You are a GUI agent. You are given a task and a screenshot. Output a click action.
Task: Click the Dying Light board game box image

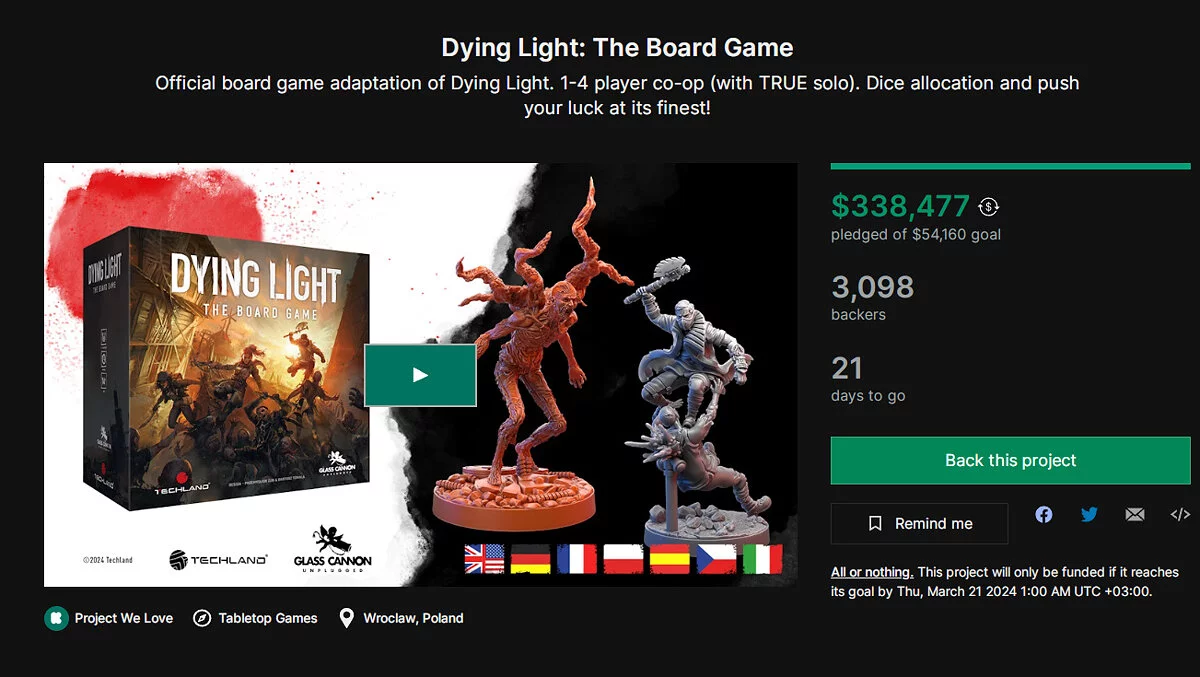(225, 365)
